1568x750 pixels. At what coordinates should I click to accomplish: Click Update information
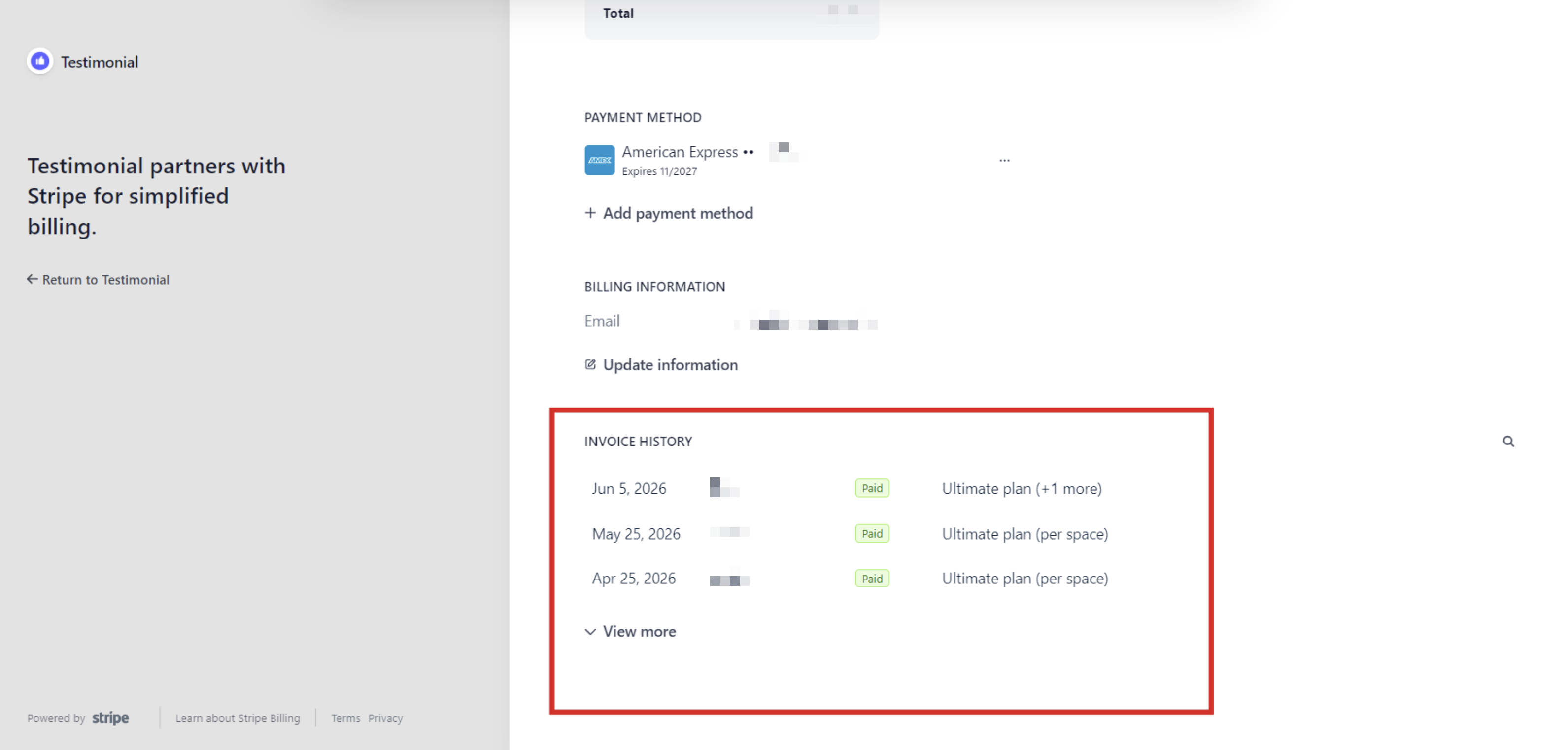coord(670,364)
